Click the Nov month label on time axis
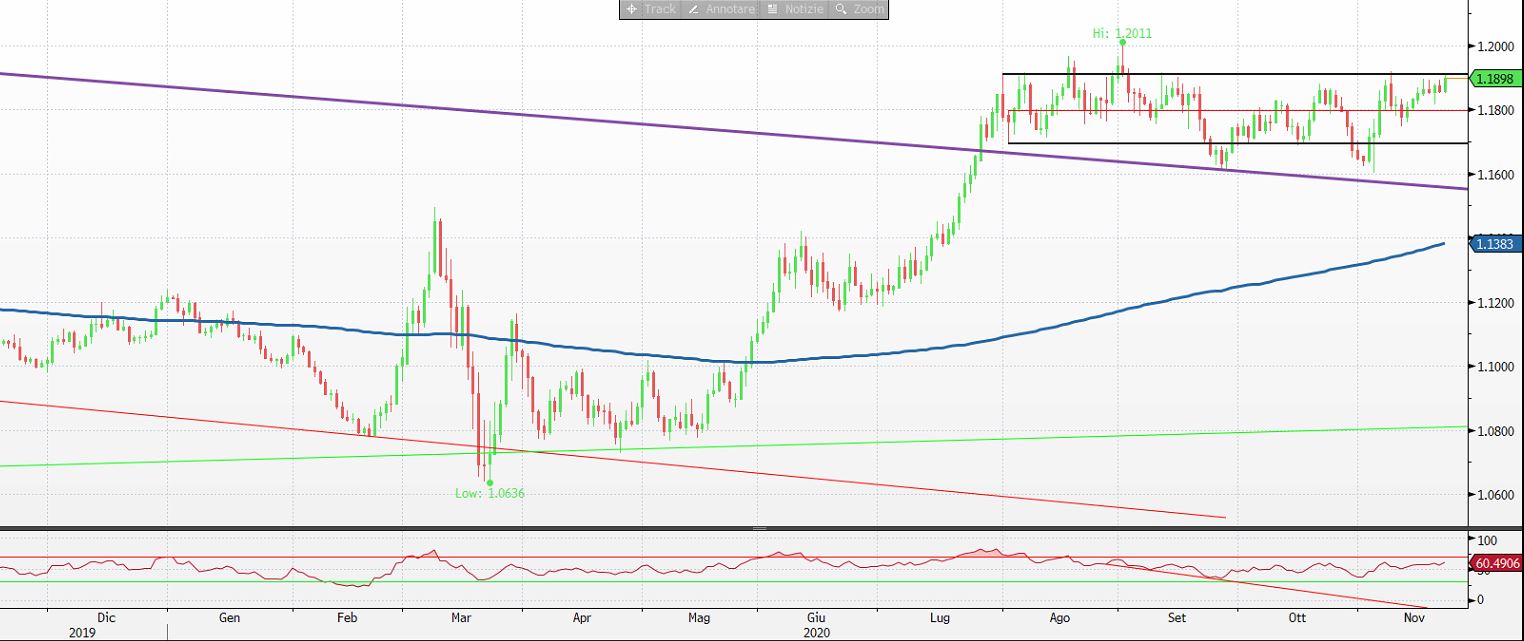 (x=1413, y=618)
